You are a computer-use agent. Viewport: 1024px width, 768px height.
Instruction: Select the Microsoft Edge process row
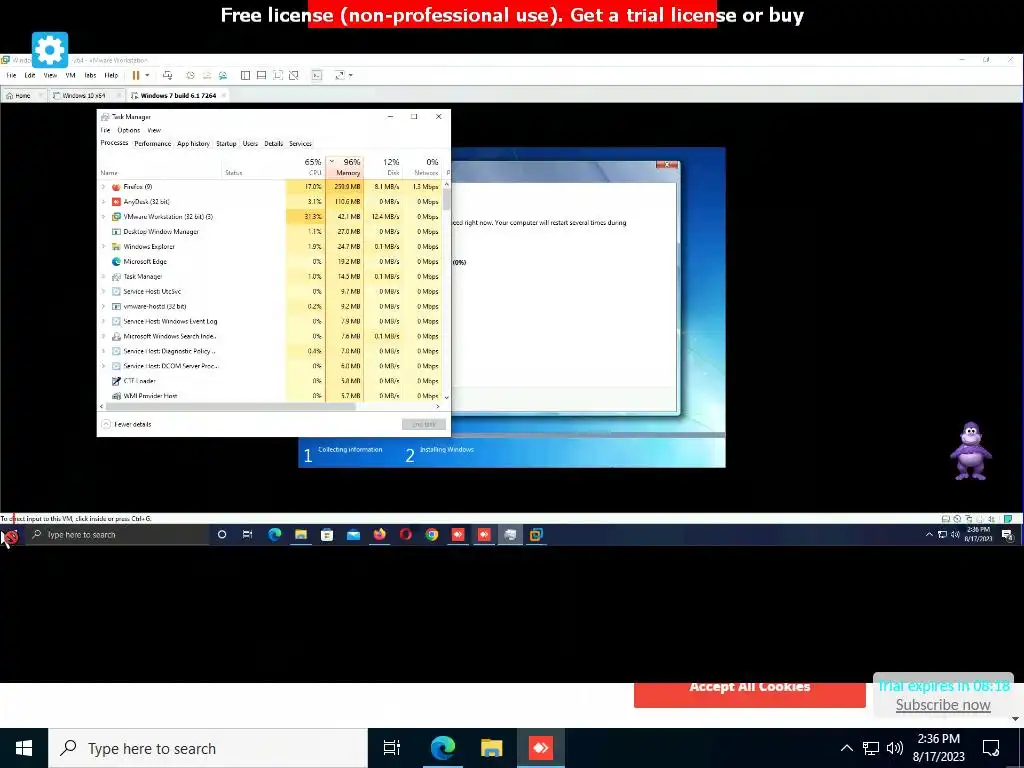(270, 262)
